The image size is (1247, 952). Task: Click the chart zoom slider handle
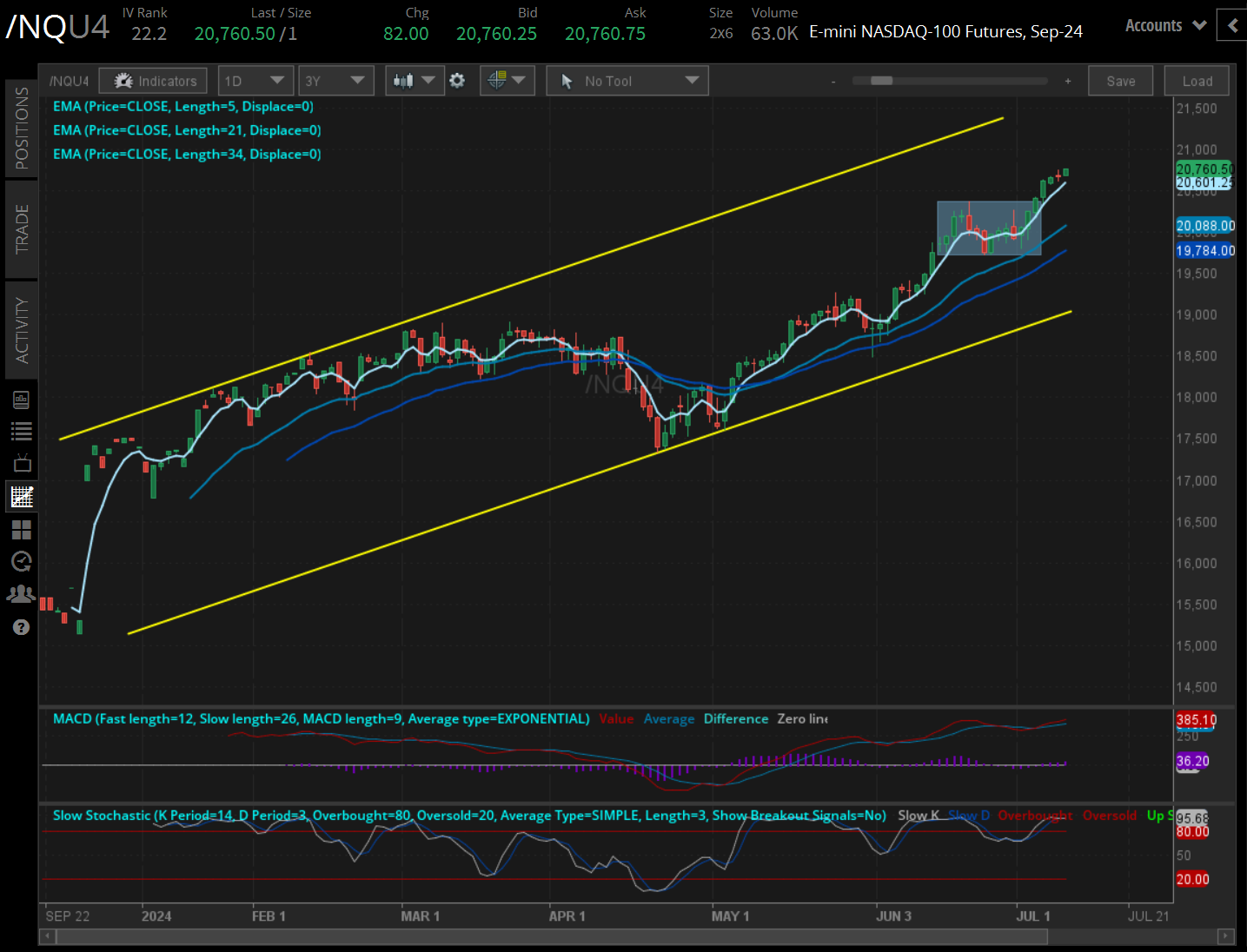[x=881, y=81]
